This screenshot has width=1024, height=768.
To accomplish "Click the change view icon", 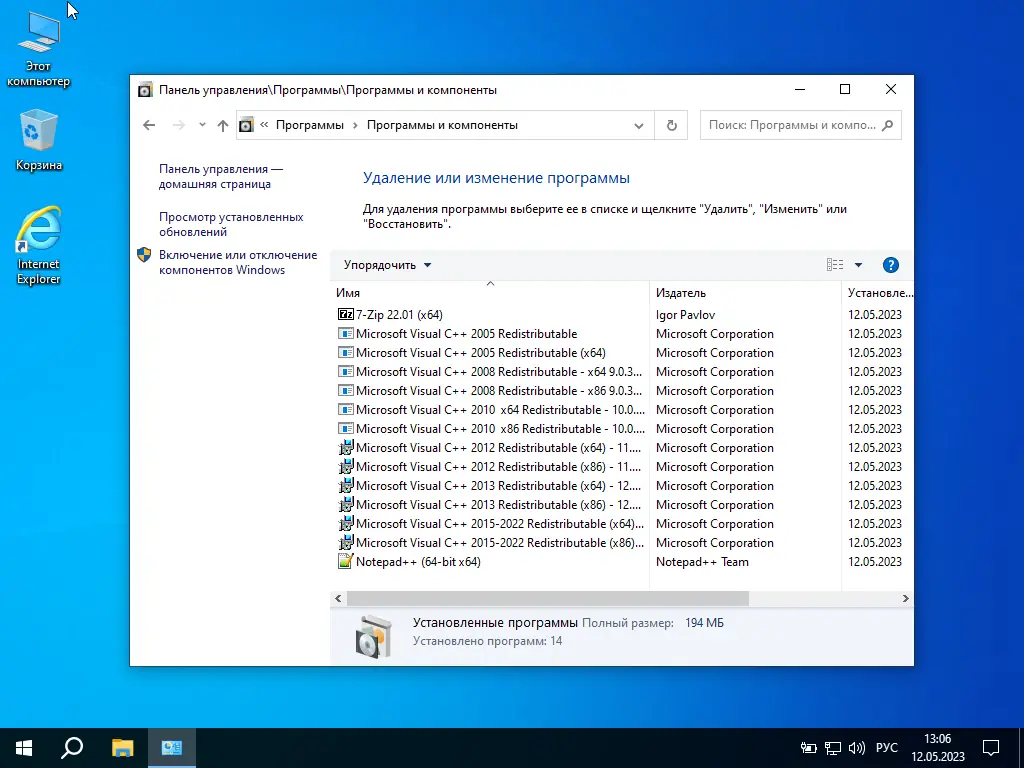I will (835, 264).
